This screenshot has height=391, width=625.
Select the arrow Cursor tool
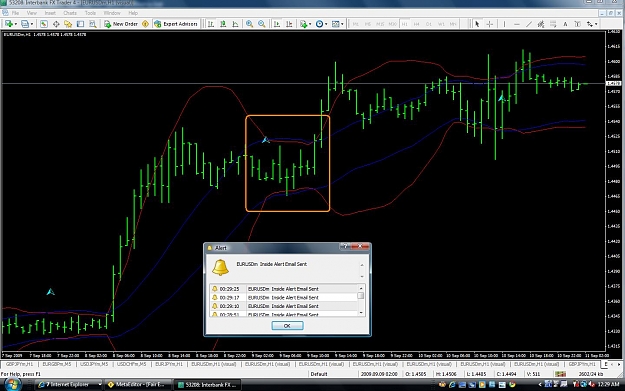click(477, 24)
